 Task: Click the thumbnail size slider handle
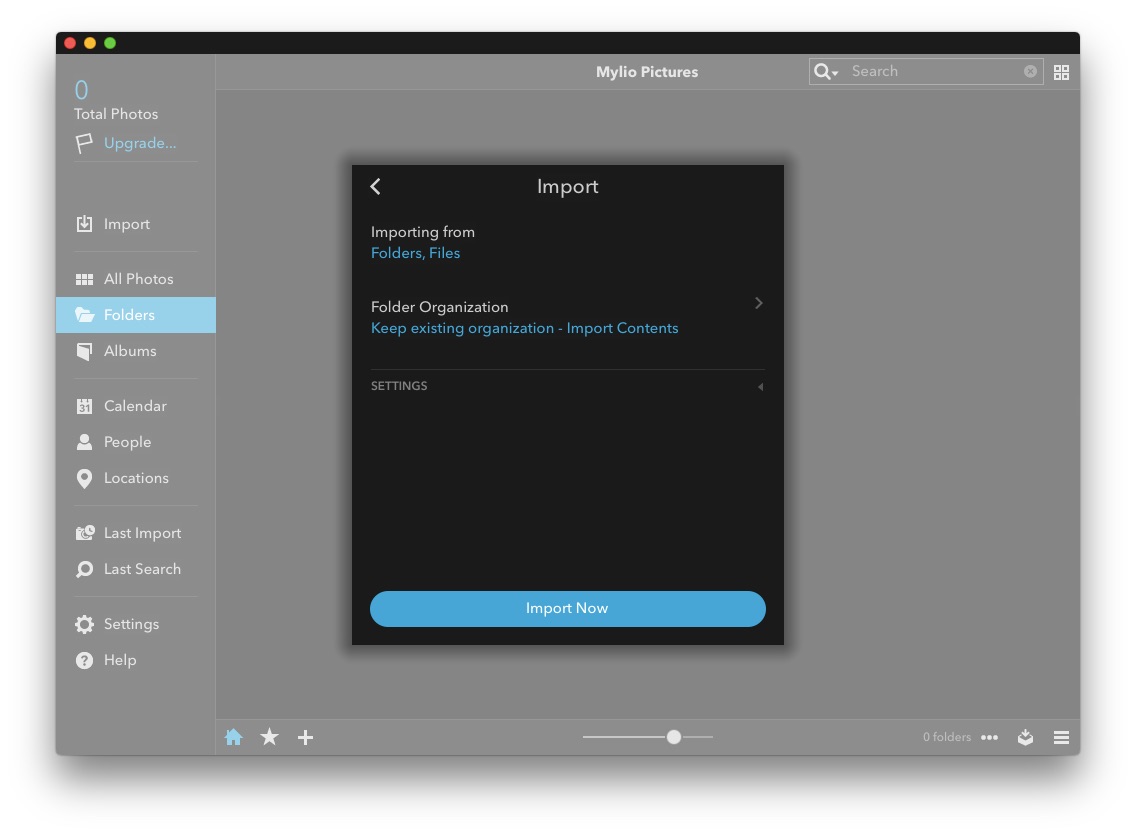pyautogui.click(x=674, y=737)
